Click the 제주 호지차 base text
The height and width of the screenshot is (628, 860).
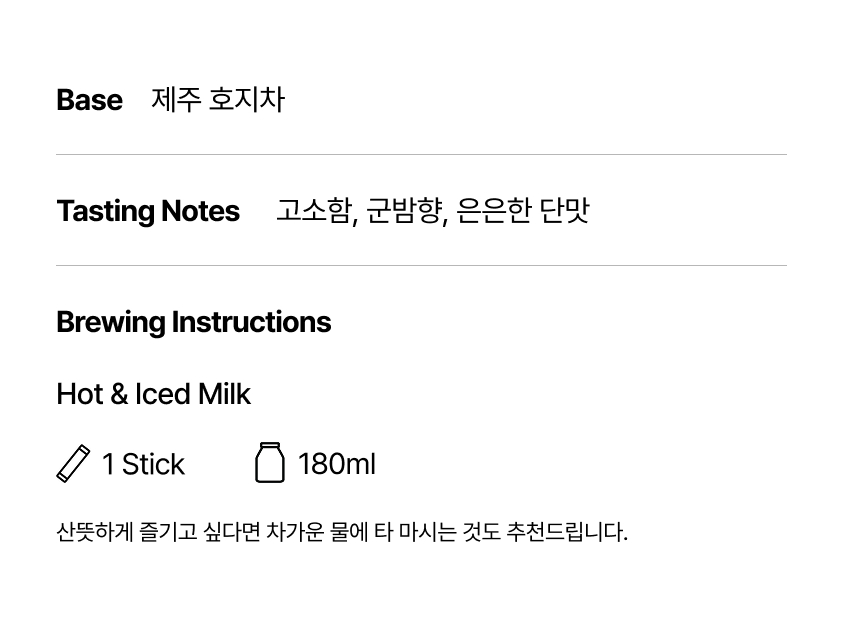click(218, 100)
